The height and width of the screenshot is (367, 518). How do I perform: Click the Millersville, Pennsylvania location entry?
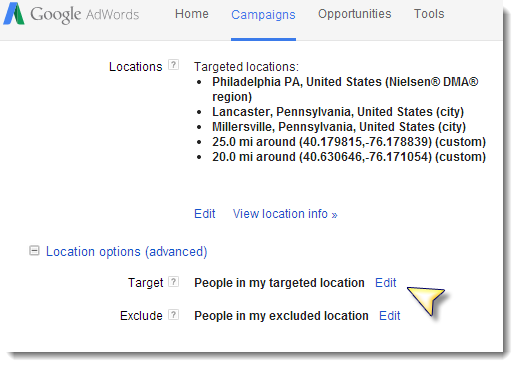[x=339, y=127]
